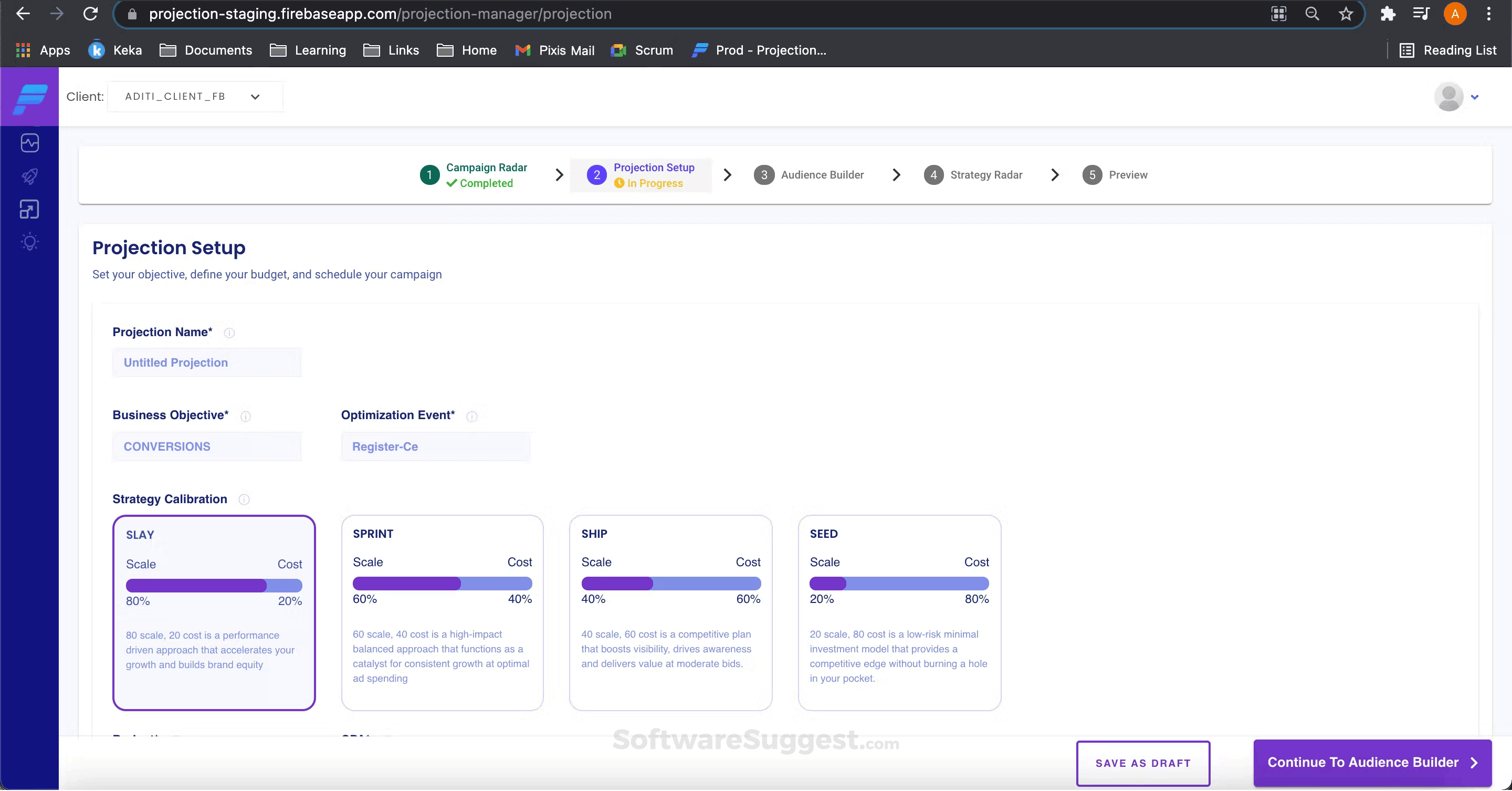Open the rocket launch sidebar icon
The image size is (1512, 791).
[30, 176]
